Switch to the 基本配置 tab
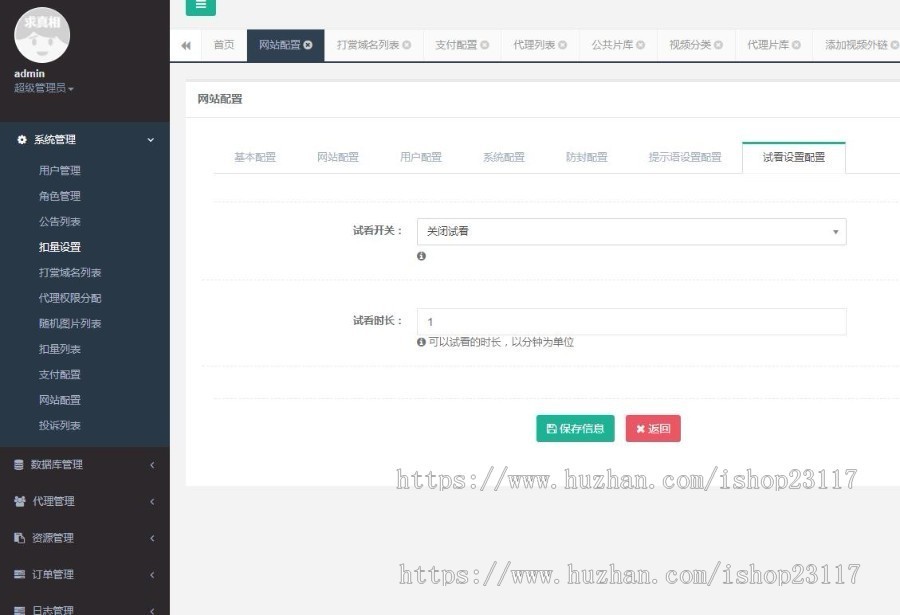The height and width of the screenshot is (615, 900). coord(254,157)
